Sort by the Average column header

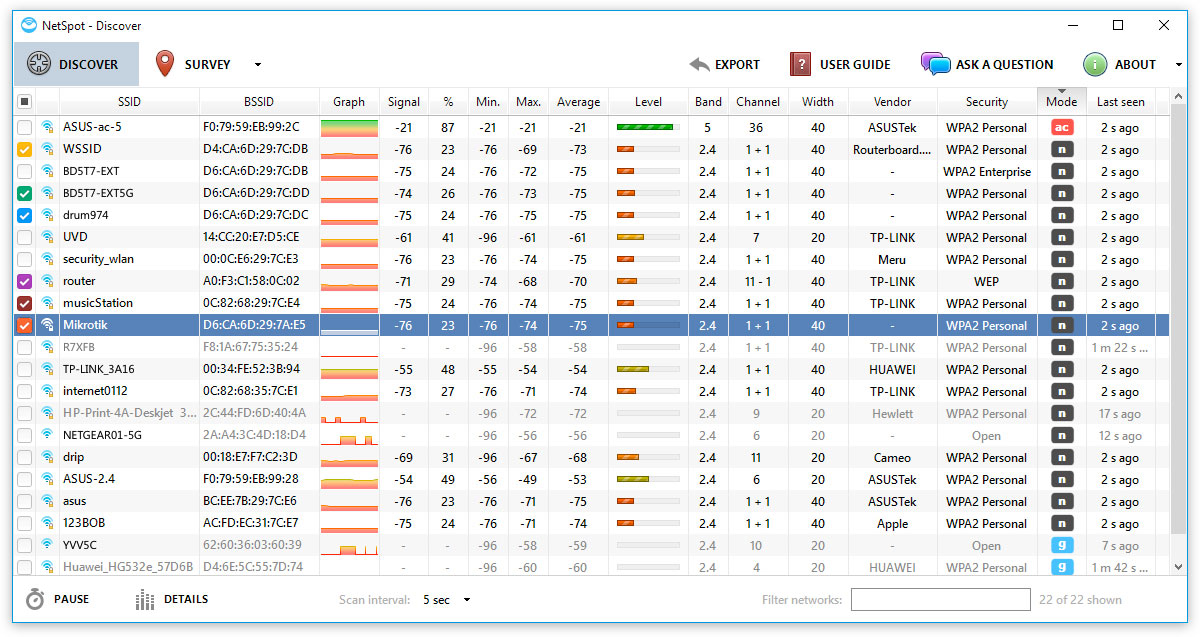(578, 101)
